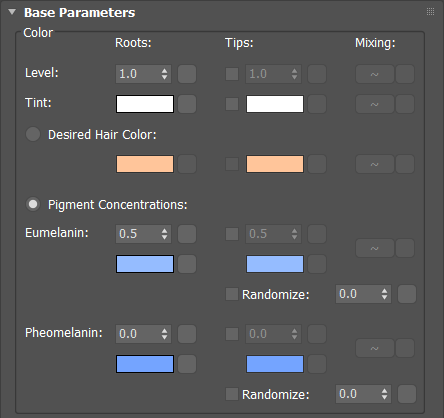Click the map button next to Roots Pheomelanin value
Image resolution: width=444 pixels, height=418 pixels.
pos(187,334)
